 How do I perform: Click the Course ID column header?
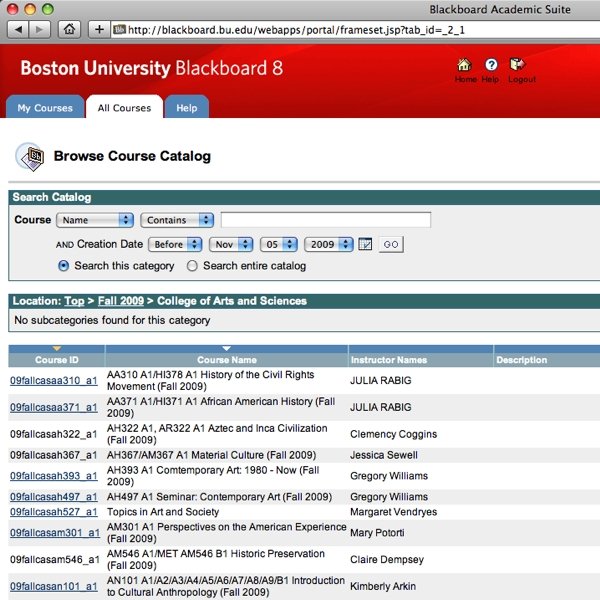pos(57,360)
